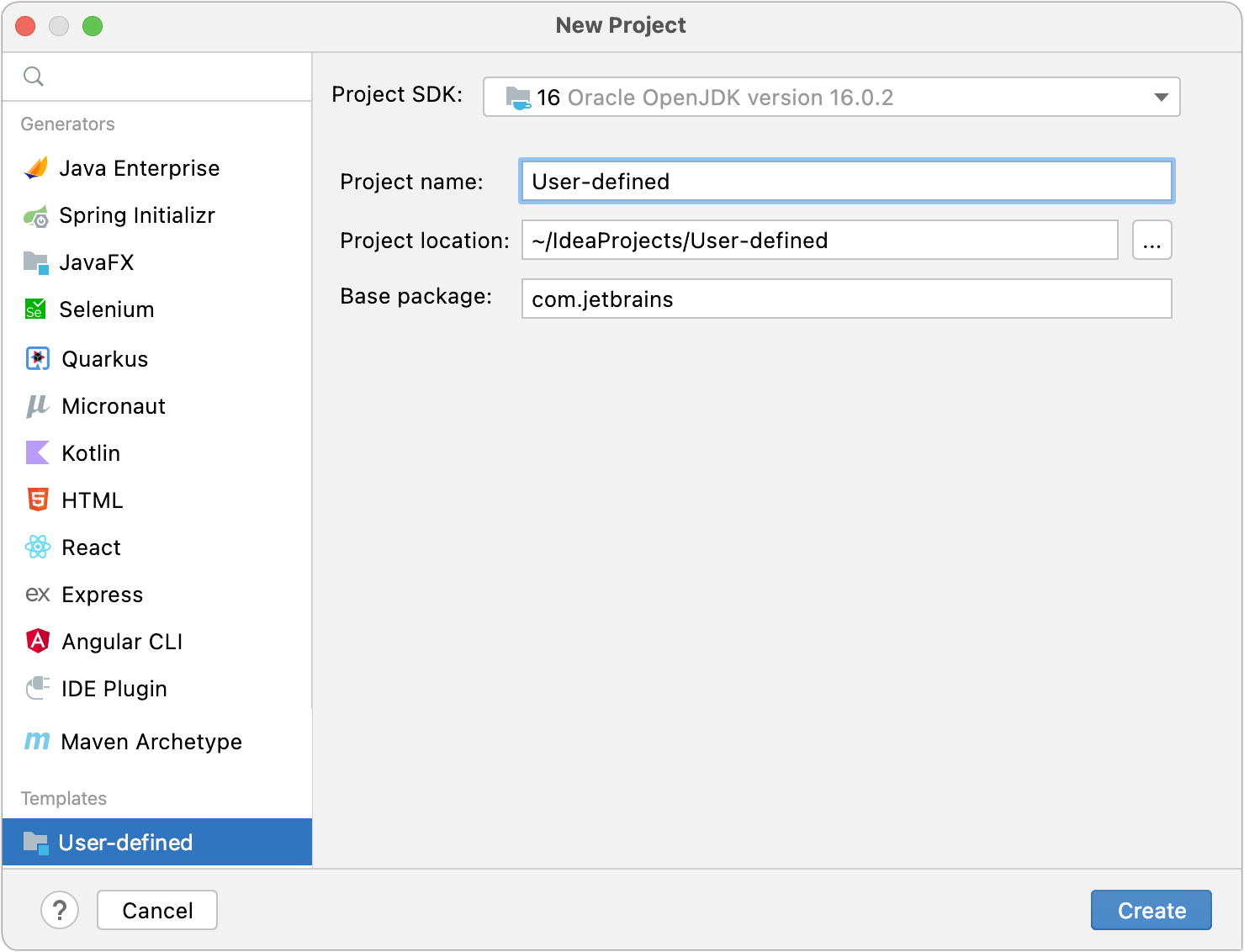Select the JavaFX entry
The width and height of the screenshot is (1244, 952).
[x=157, y=262]
